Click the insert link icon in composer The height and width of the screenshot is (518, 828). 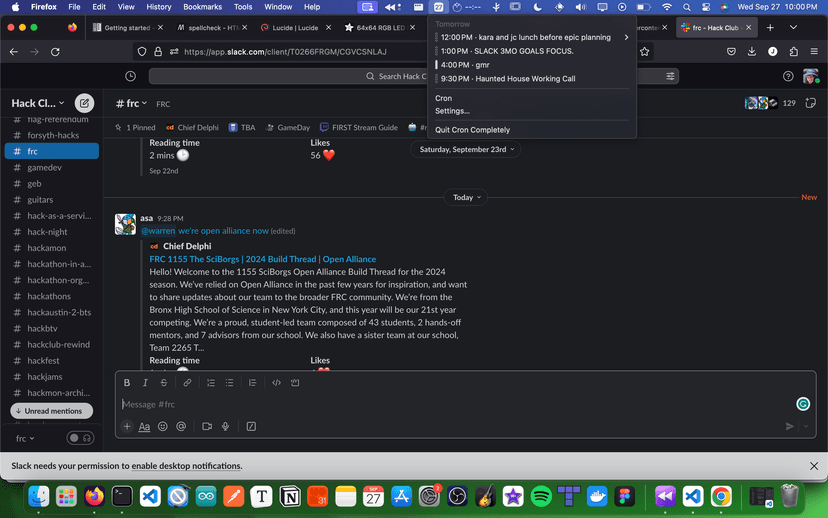tap(187, 383)
